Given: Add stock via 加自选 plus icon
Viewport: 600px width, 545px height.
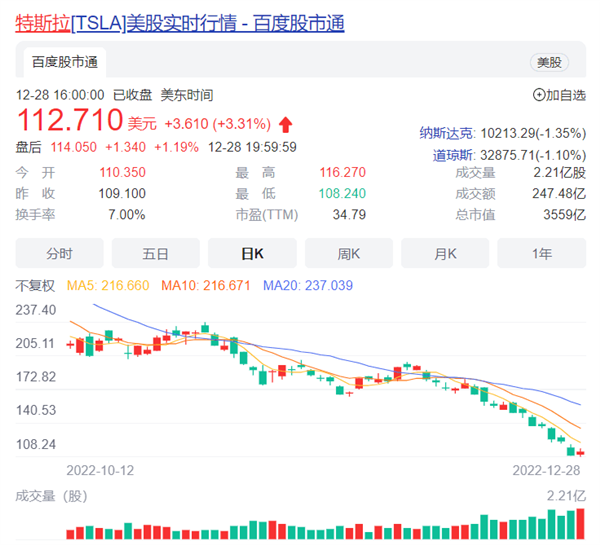Looking at the screenshot, I should tap(539, 95).
